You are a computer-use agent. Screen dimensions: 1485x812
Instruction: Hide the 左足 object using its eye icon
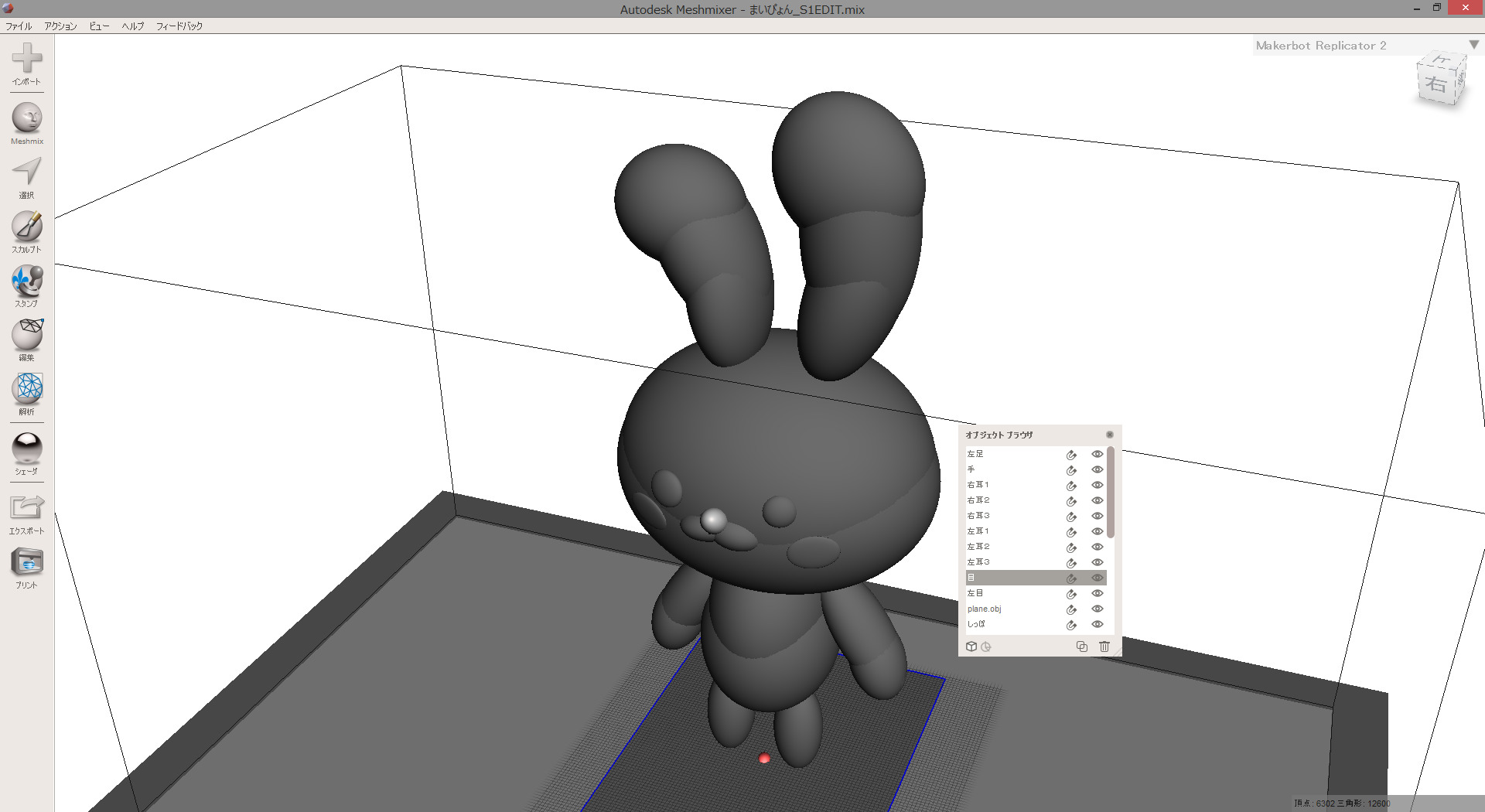[1097, 454]
